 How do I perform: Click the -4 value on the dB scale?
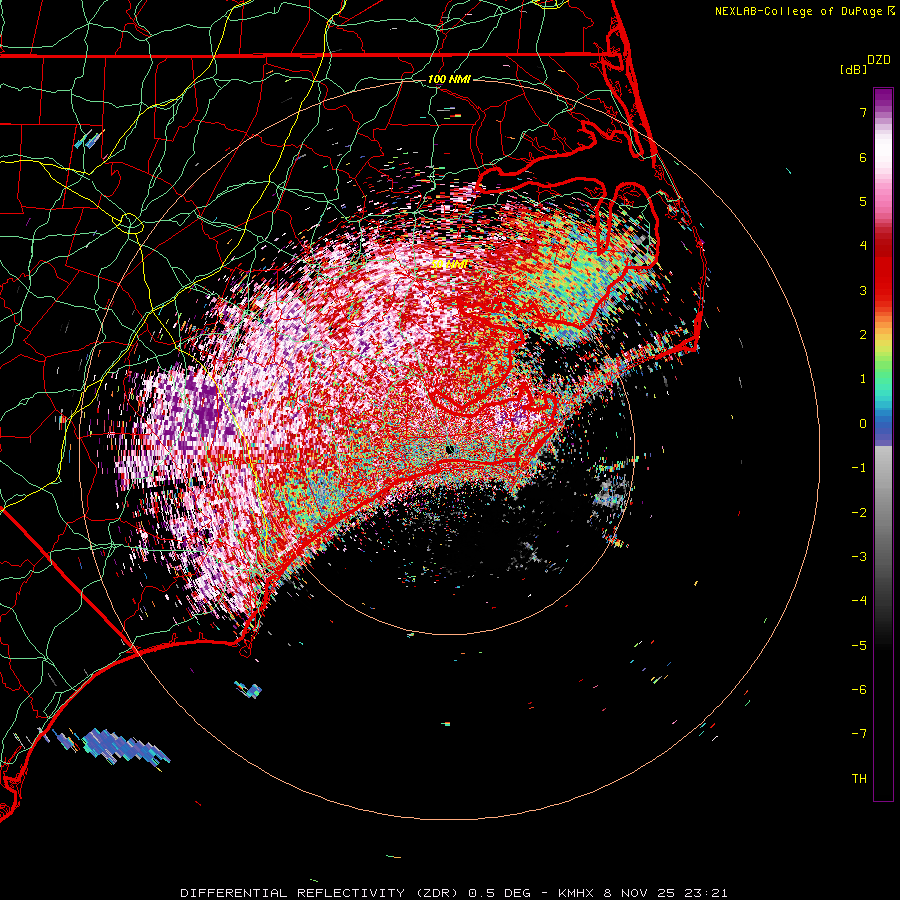(x=859, y=601)
